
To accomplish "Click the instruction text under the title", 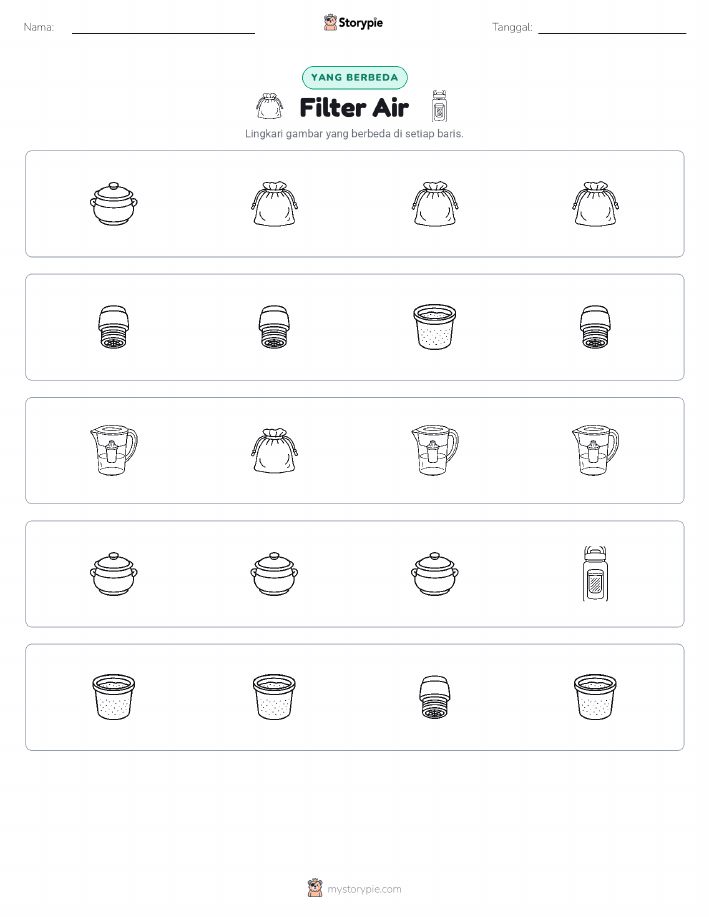I will pos(354,133).
